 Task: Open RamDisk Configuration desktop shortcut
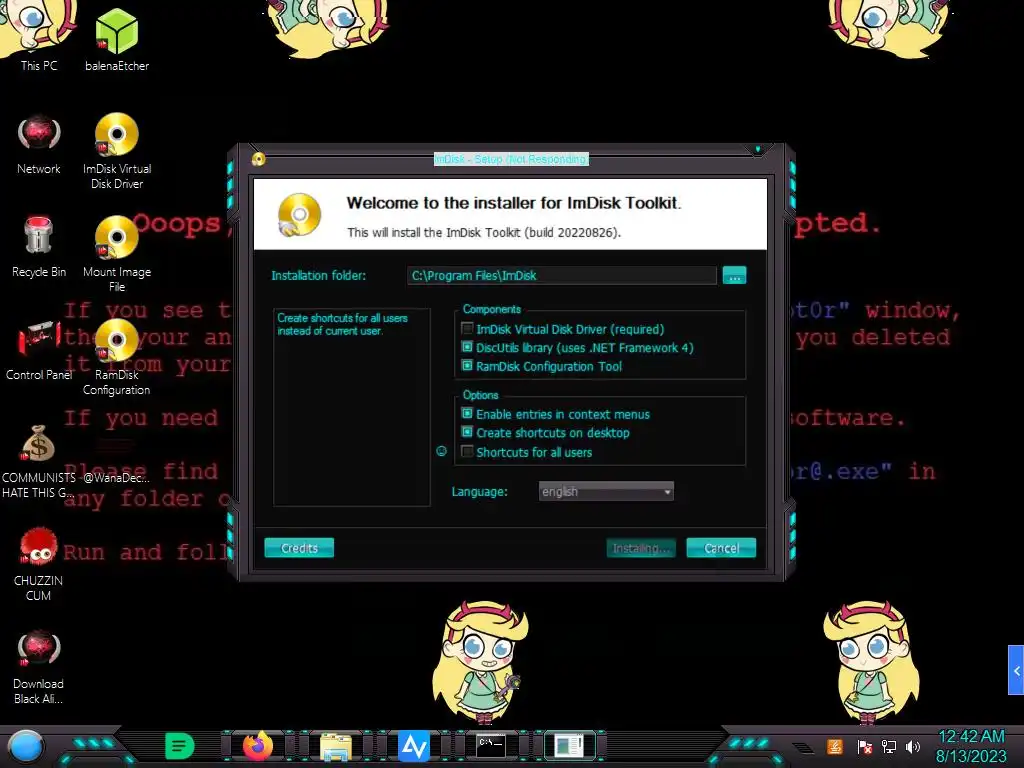click(117, 357)
